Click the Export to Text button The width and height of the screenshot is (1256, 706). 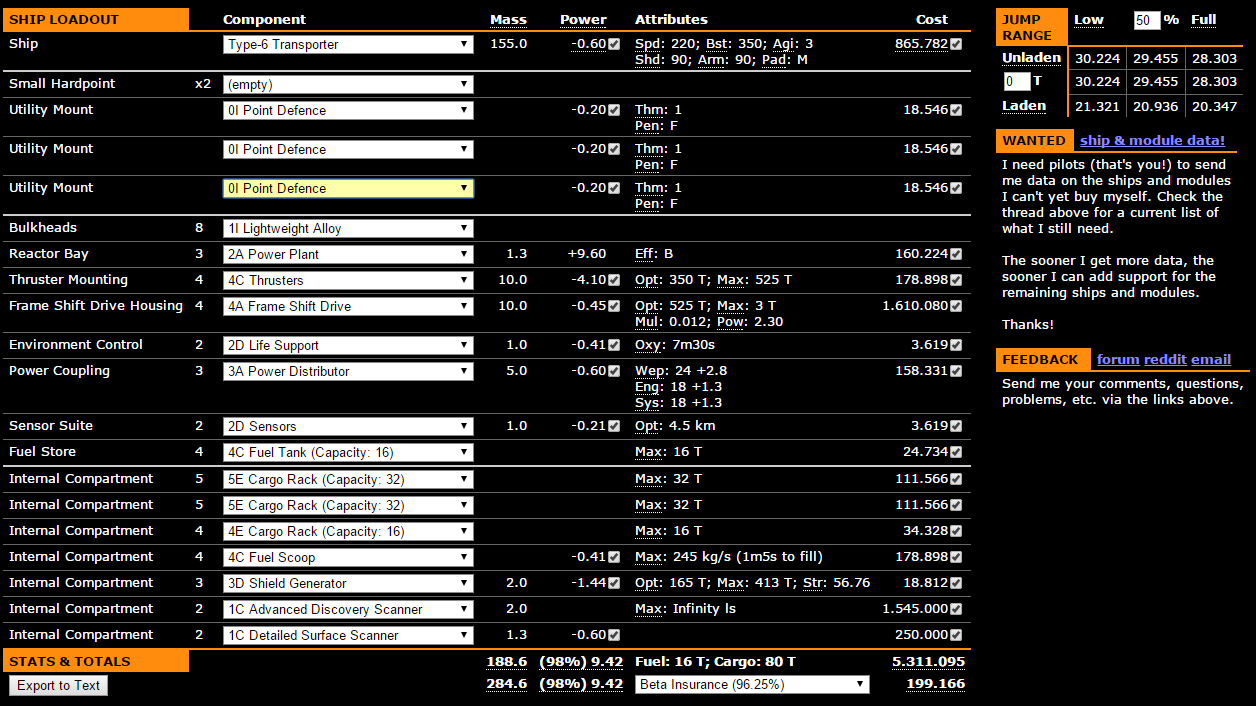58,685
